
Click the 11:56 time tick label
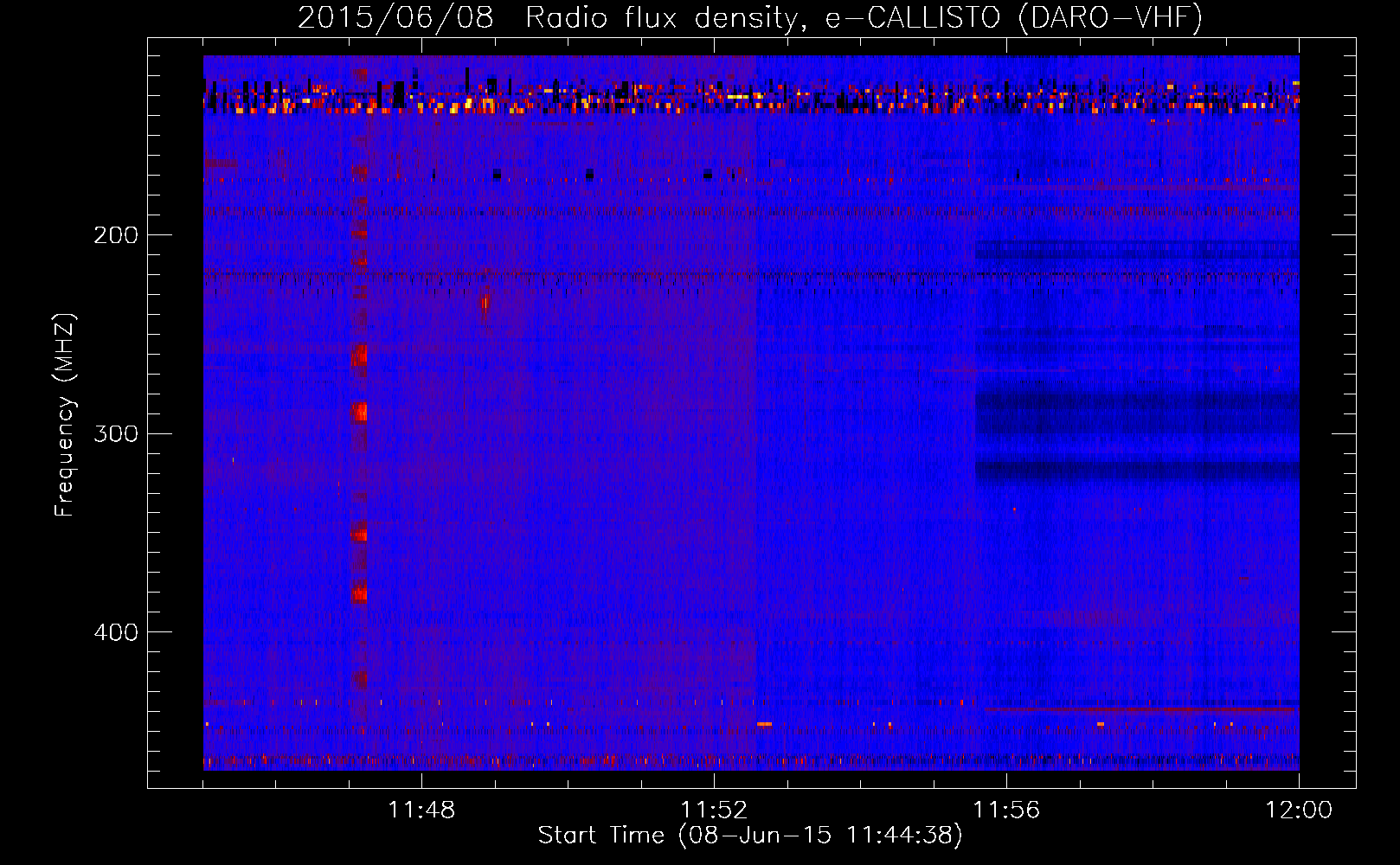[x=1006, y=811]
